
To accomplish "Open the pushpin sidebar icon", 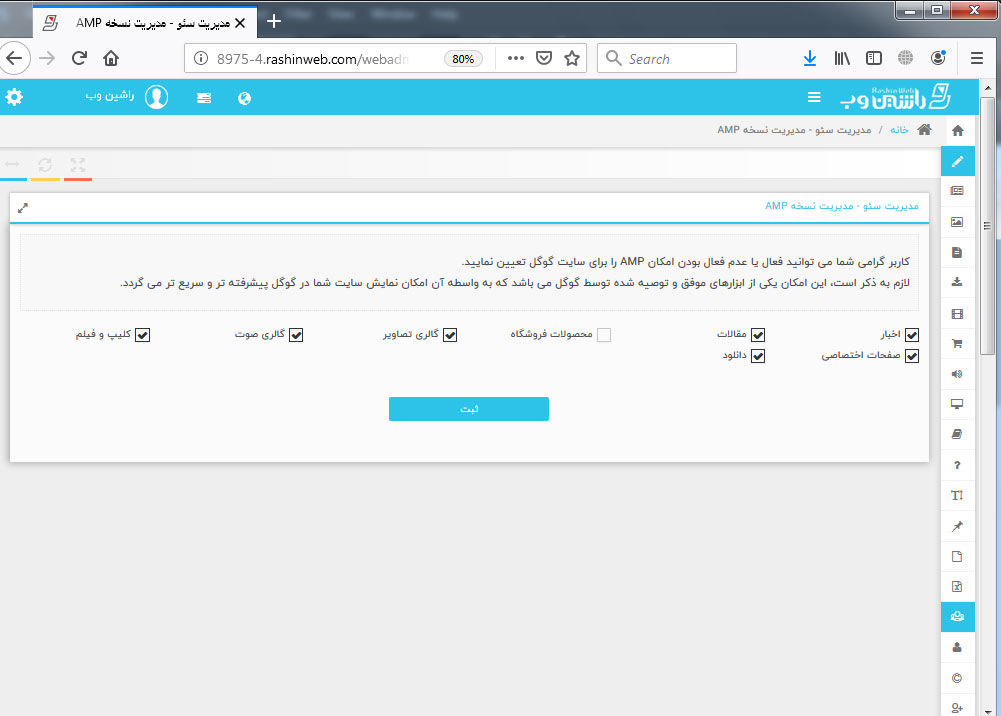I will 957,526.
